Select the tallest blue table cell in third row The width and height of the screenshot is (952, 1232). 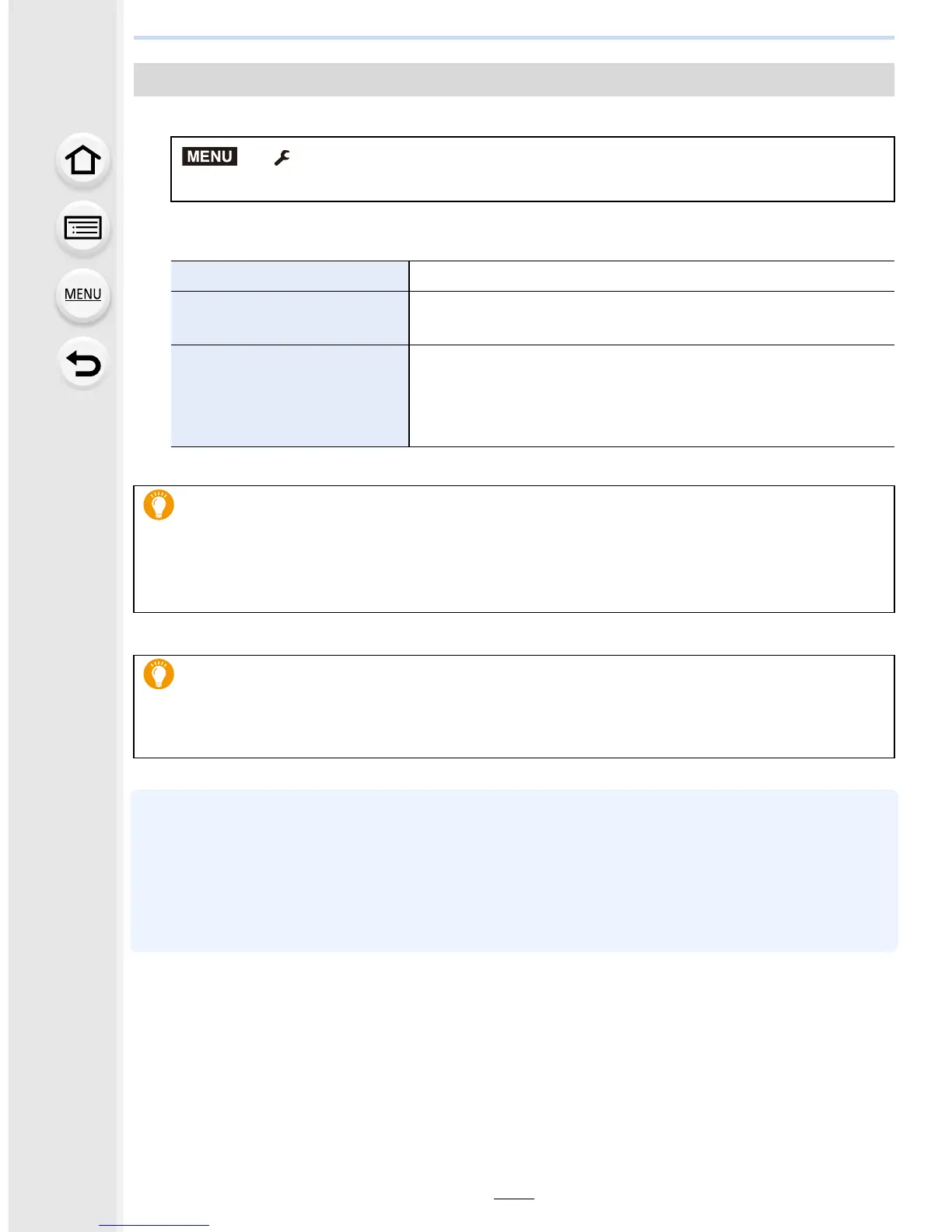coord(289,396)
